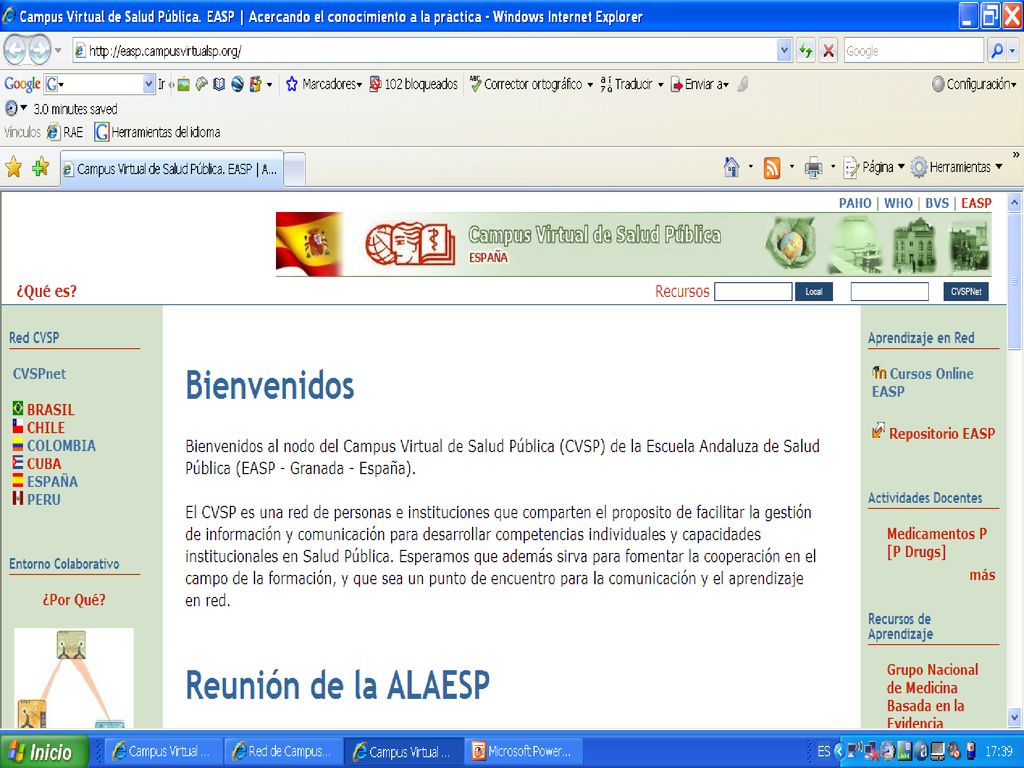Expand the Print button dropdown arrow

(833, 167)
